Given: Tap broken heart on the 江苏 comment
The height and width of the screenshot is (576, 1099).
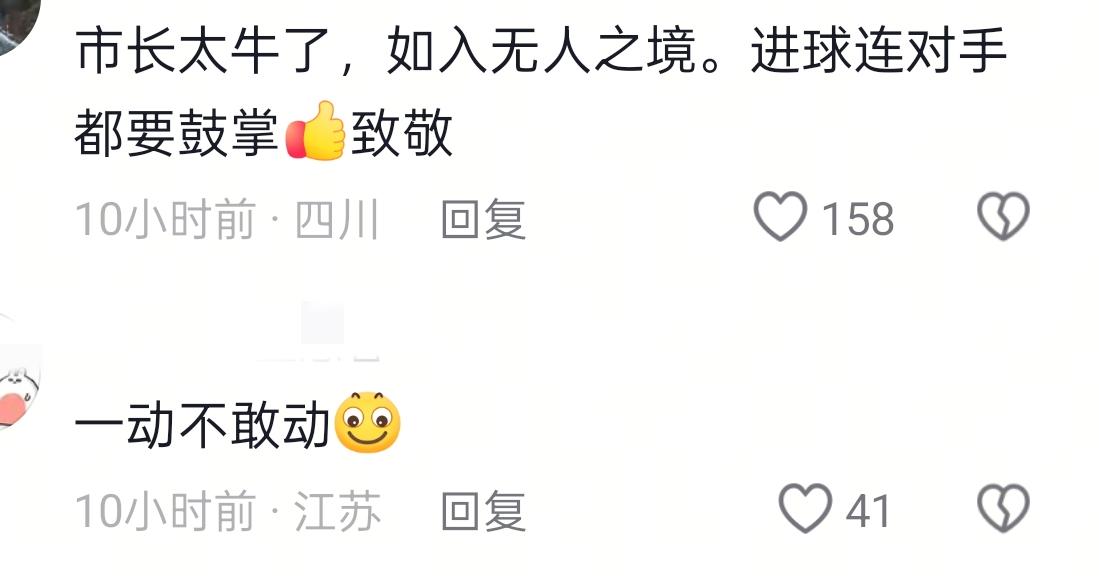Looking at the screenshot, I should point(1003,508).
